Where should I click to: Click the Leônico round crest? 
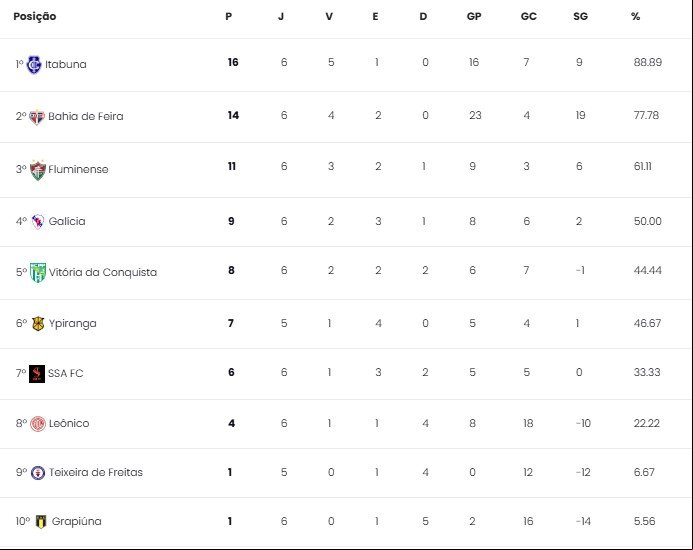(38, 424)
